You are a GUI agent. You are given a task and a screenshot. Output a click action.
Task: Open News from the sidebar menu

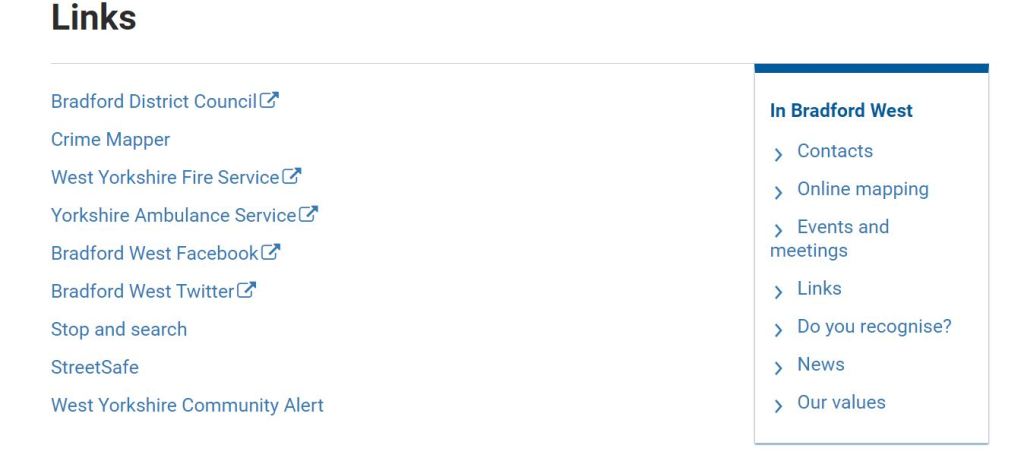(820, 364)
